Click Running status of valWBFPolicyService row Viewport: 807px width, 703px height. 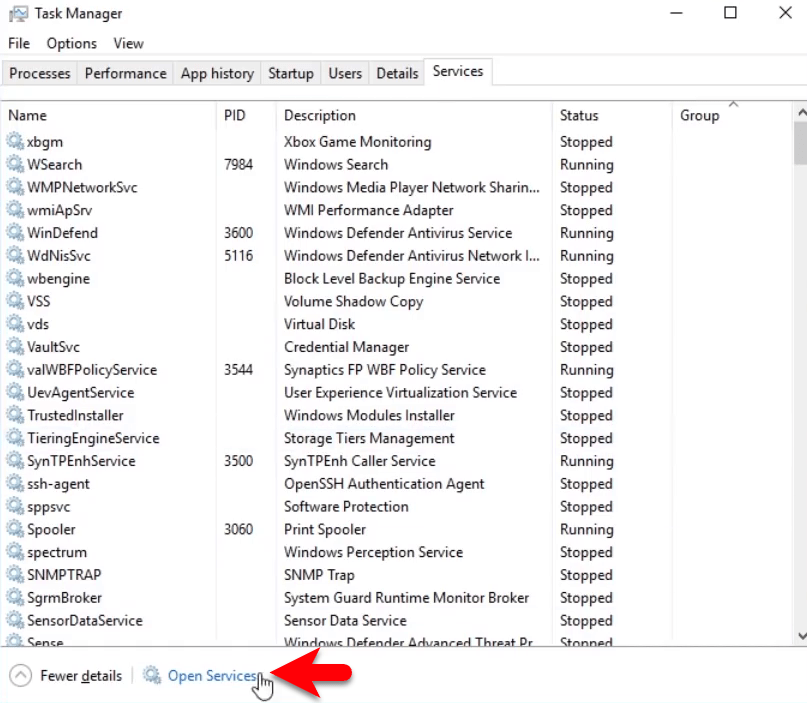587,370
